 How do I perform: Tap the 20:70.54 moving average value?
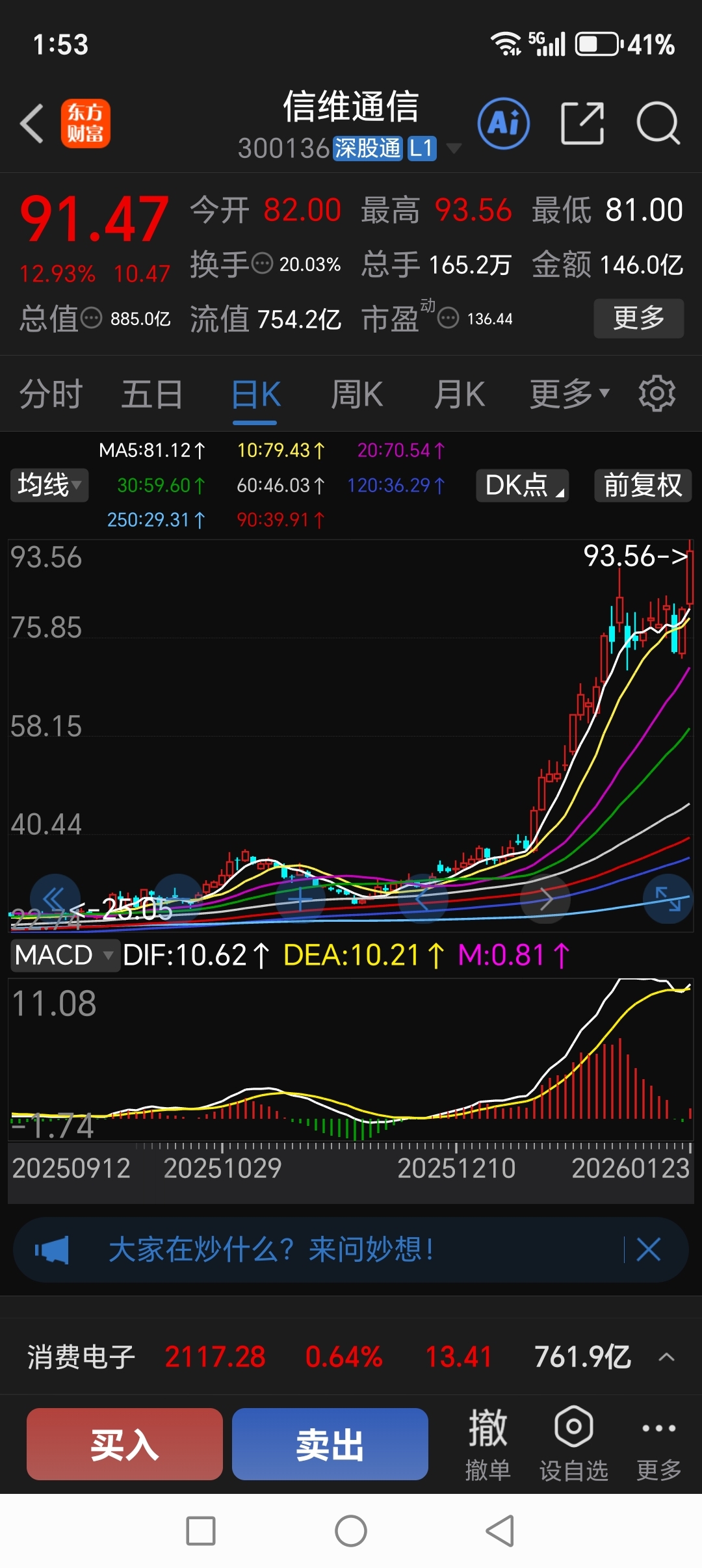[x=401, y=450]
